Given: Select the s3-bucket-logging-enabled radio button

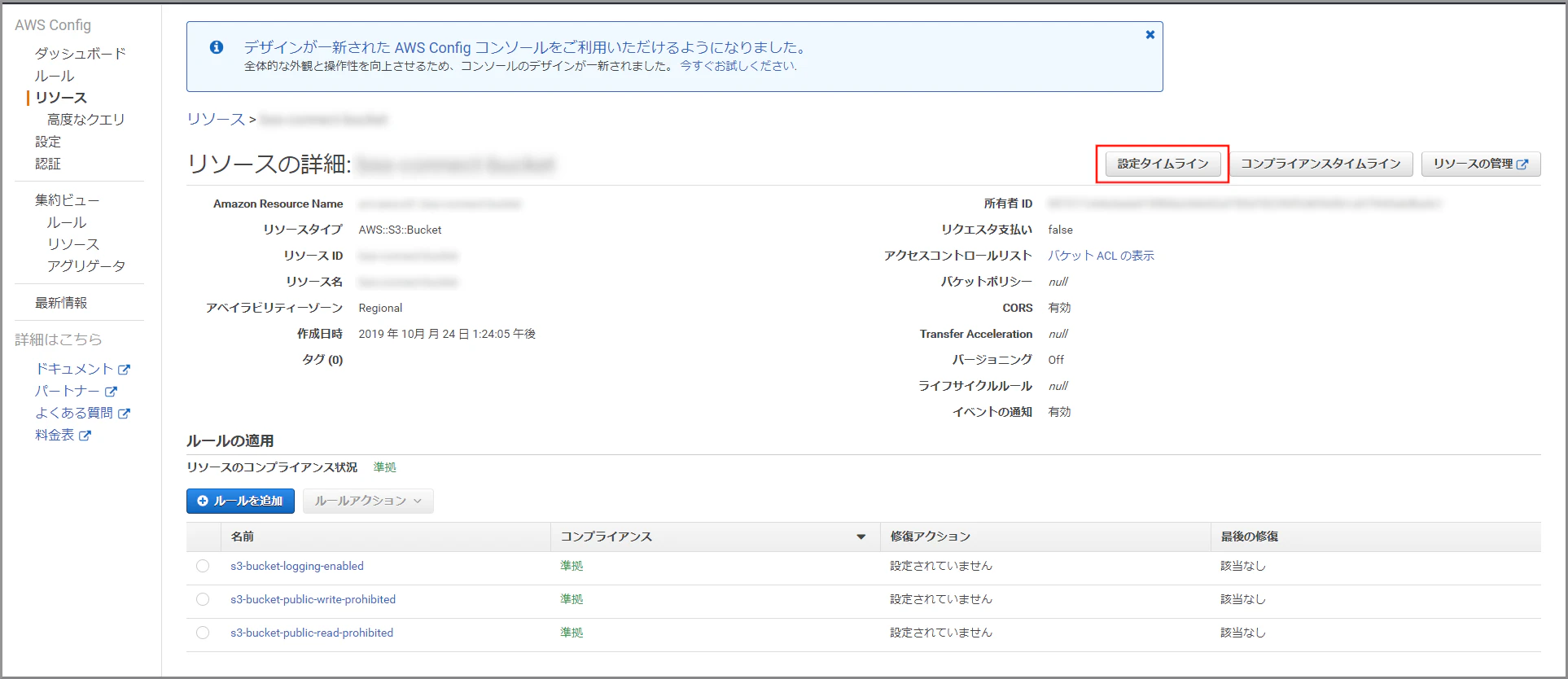Looking at the screenshot, I should [203, 566].
